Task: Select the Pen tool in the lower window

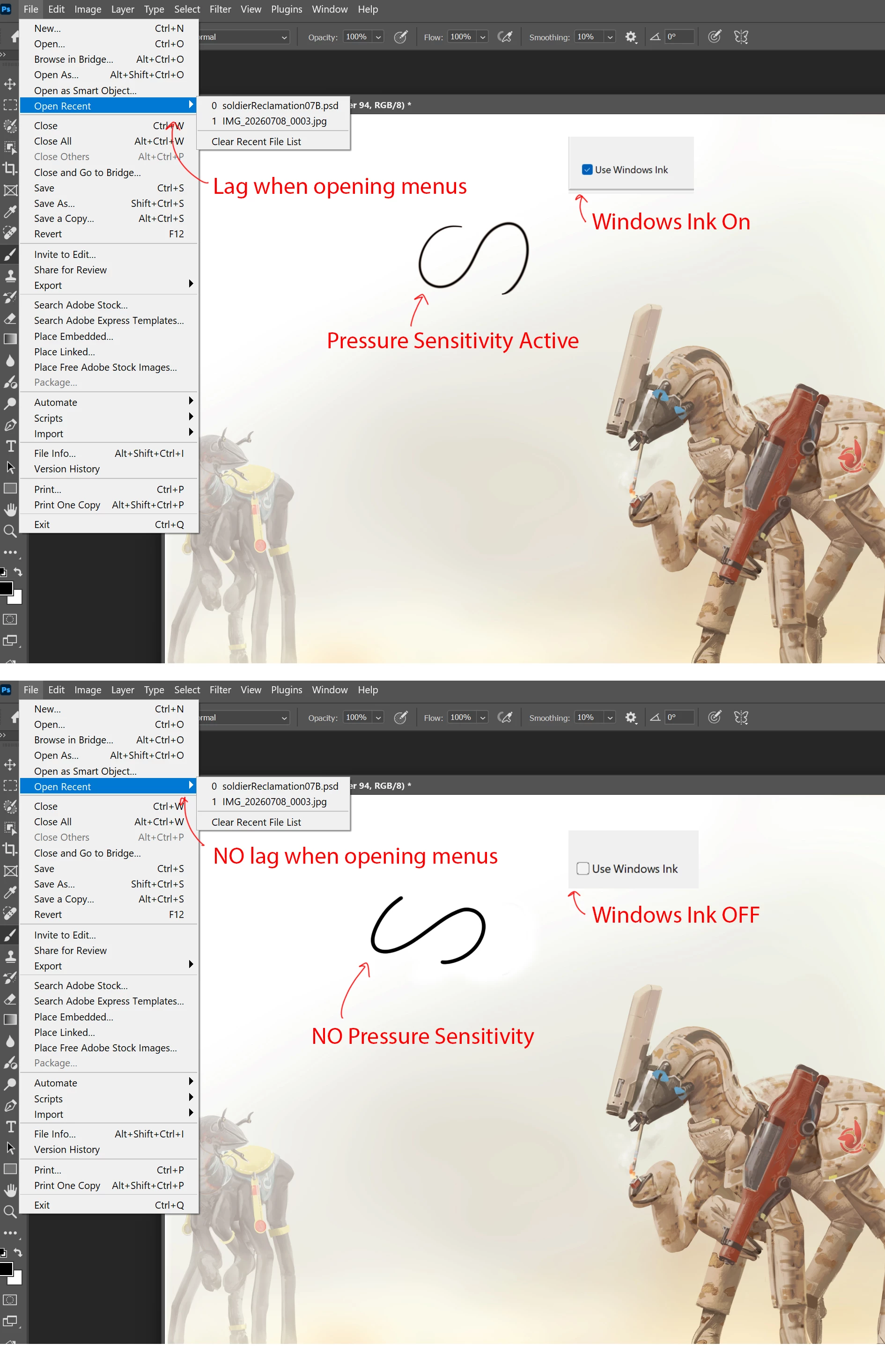Action: [x=10, y=1105]
